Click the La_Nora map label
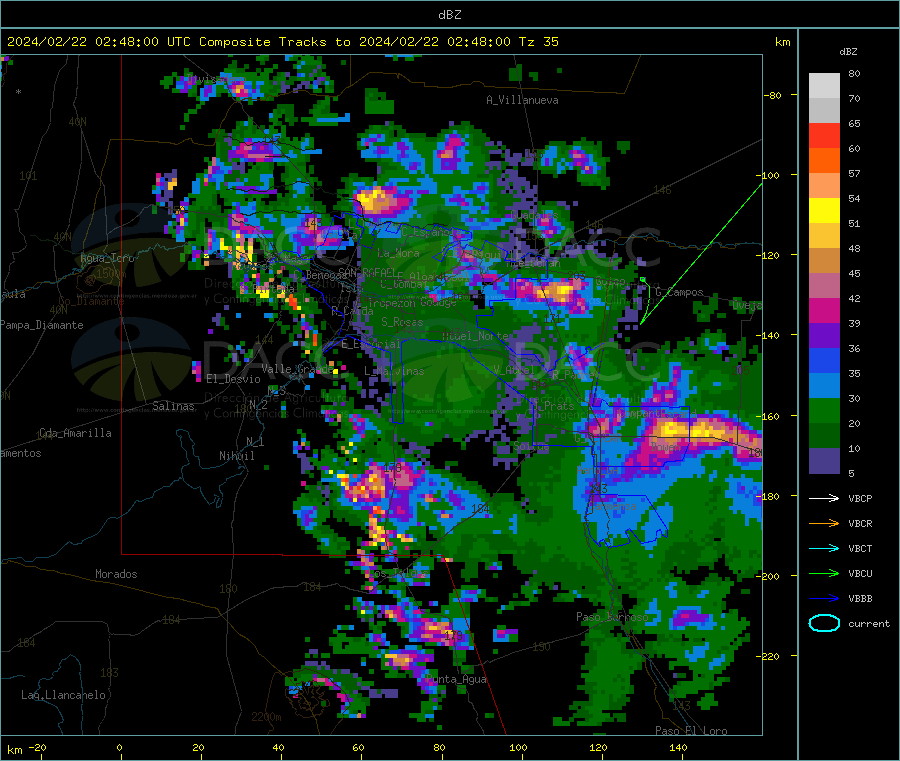This screenshot has width=900, height=761. click(x=398, y=253)
